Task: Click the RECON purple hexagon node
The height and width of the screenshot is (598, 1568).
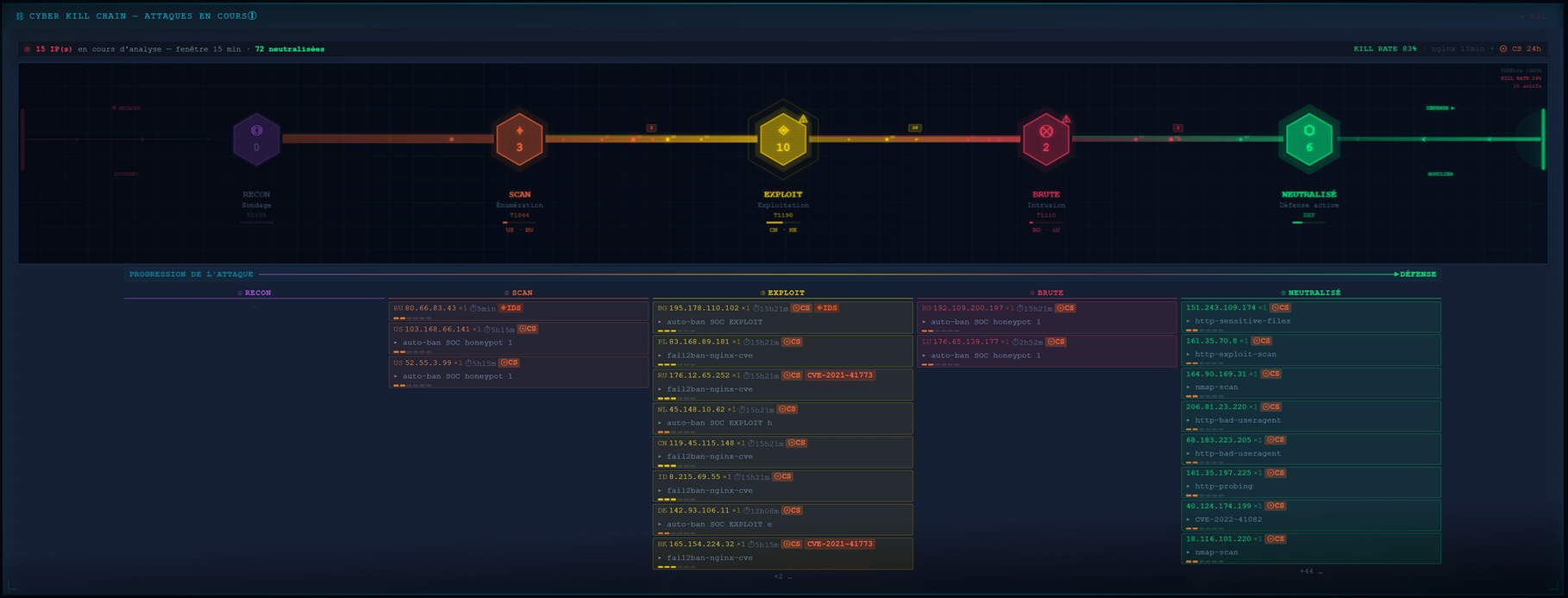Action: coord(256,139)
